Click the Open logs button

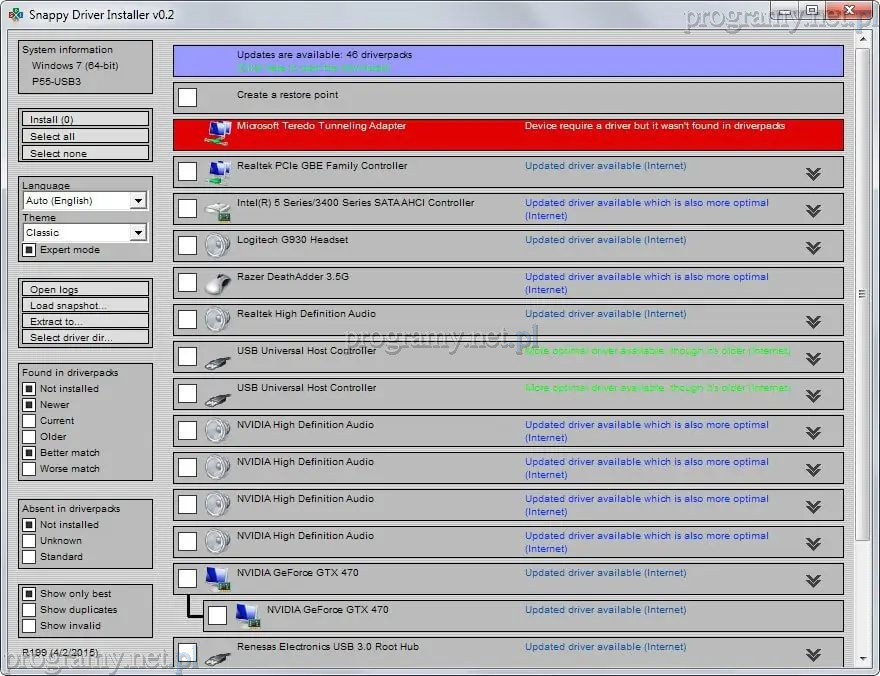point(85,290)
